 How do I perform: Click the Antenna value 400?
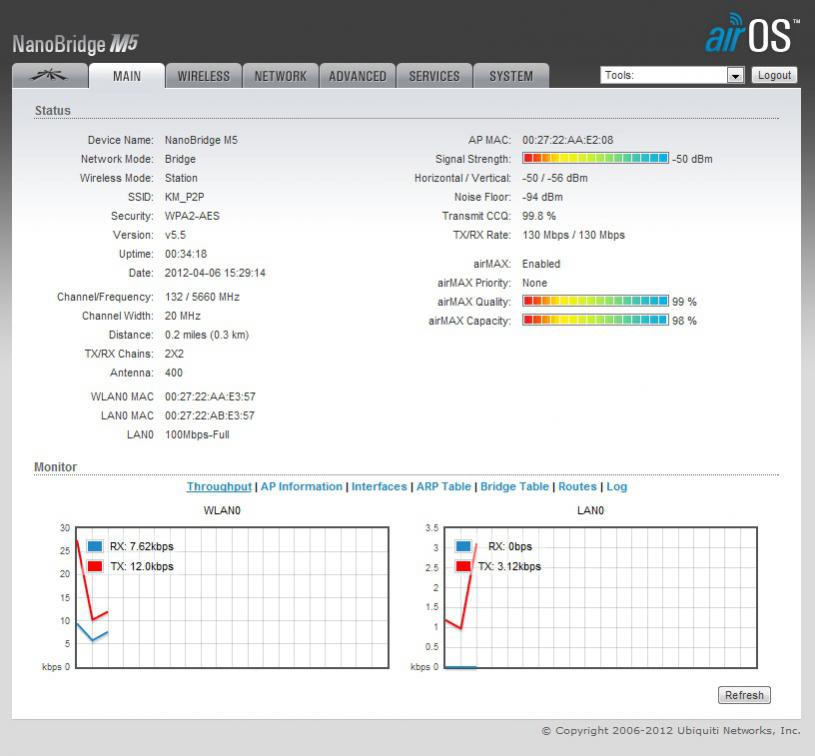tap(174, 373)
